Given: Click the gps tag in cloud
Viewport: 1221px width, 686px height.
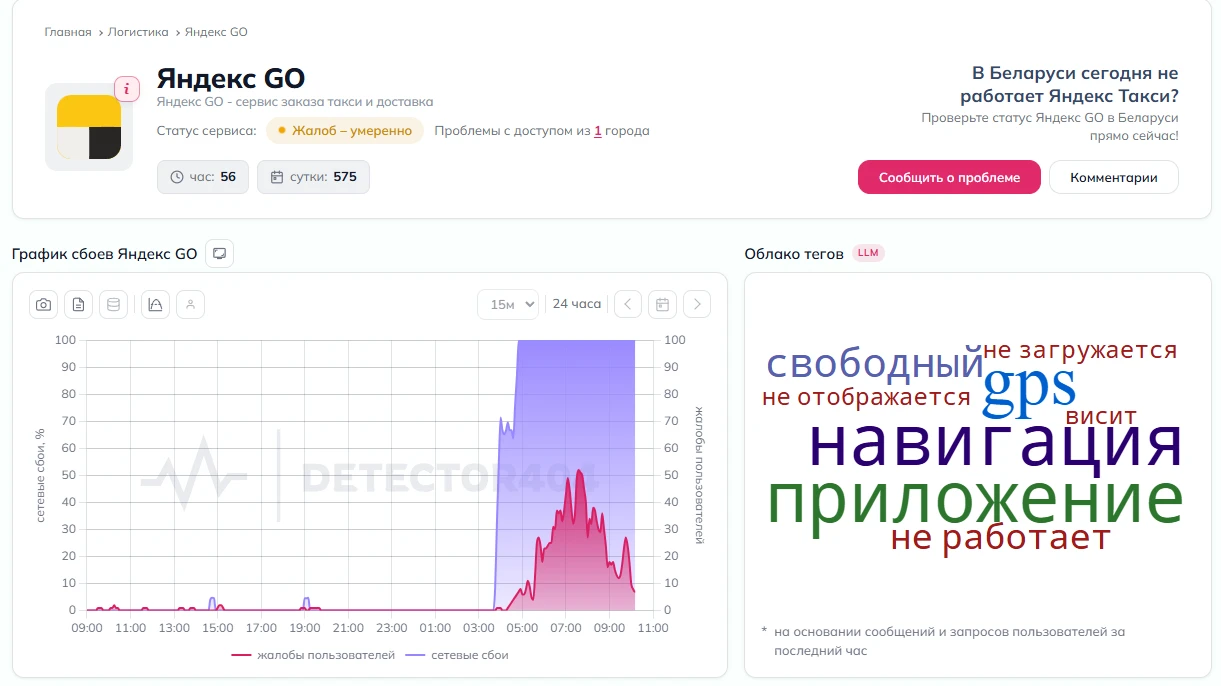Looking at the screenshot, I should [1029, 388].
